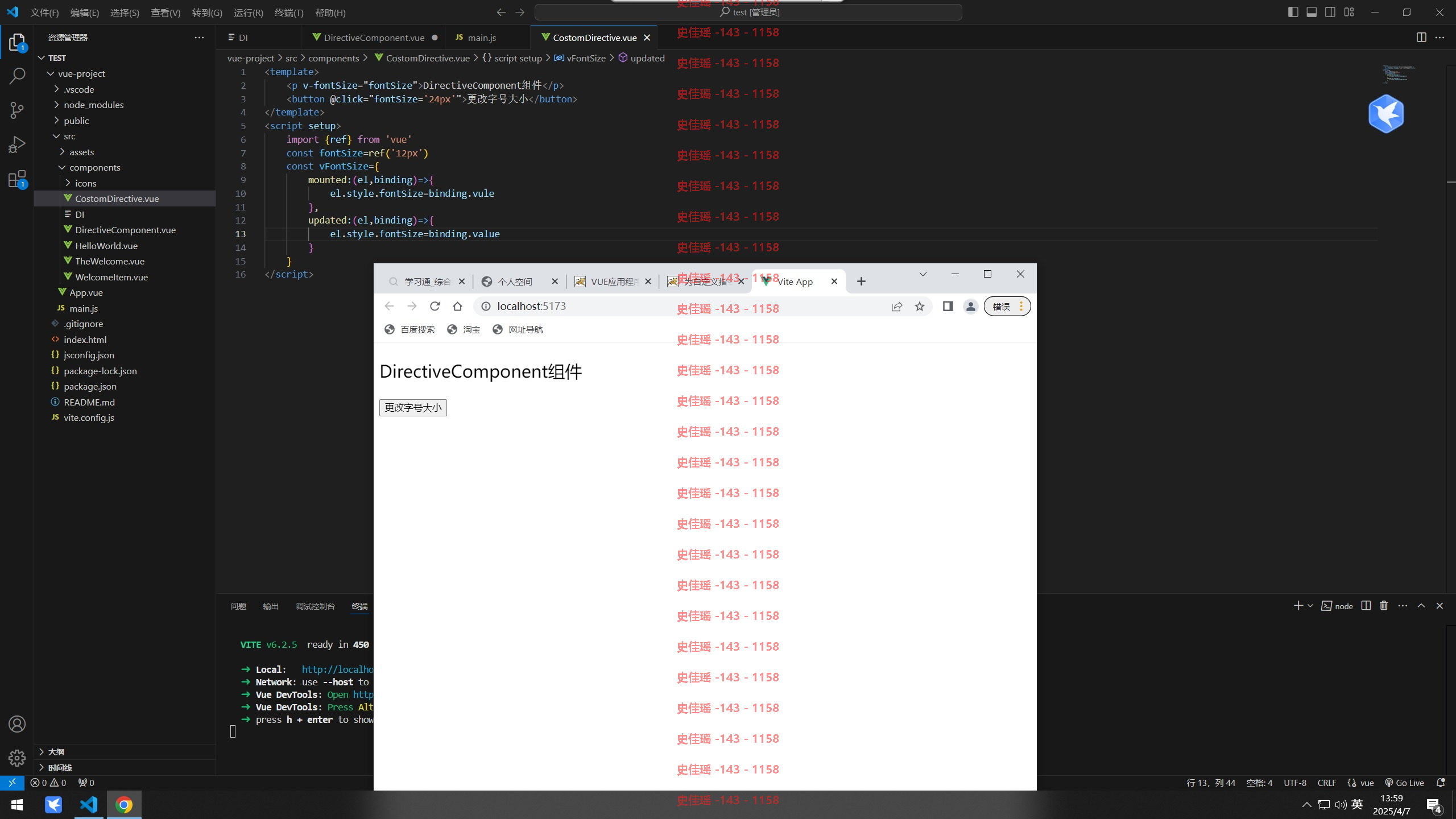Click 更改字号大小 button on page
This screenshot has height=819, width=1456.
pos(413,408)
